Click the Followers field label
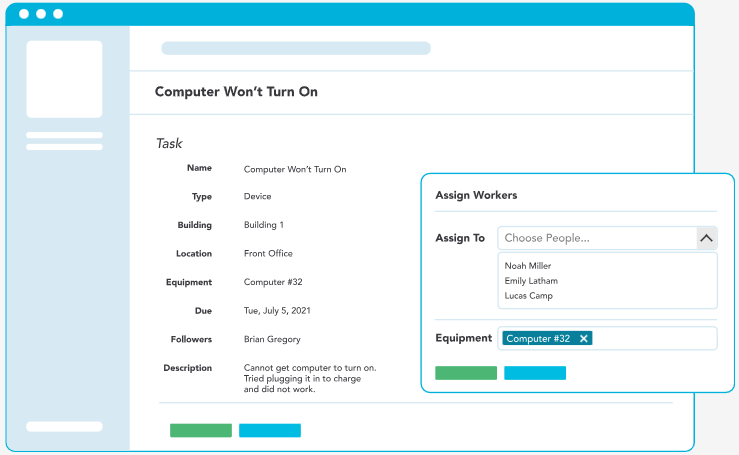The height and width of the screenshot is (455, 739). pyautogui.click(x=191, y=339)
